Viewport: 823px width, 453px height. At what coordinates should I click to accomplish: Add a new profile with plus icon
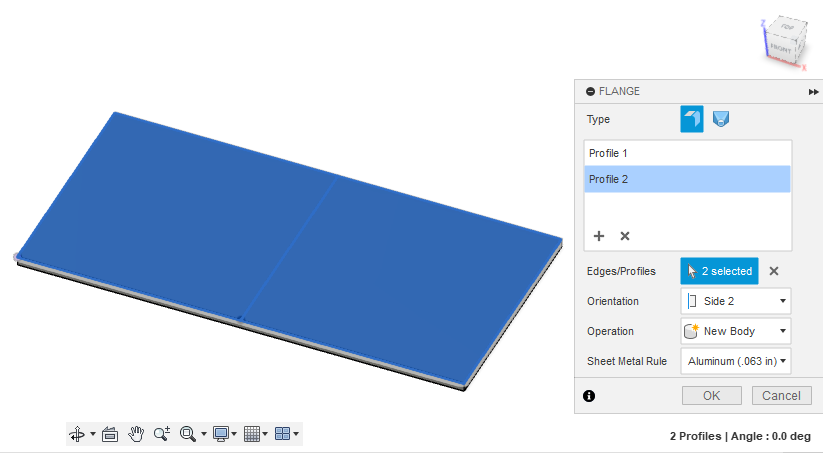(599, 236)
